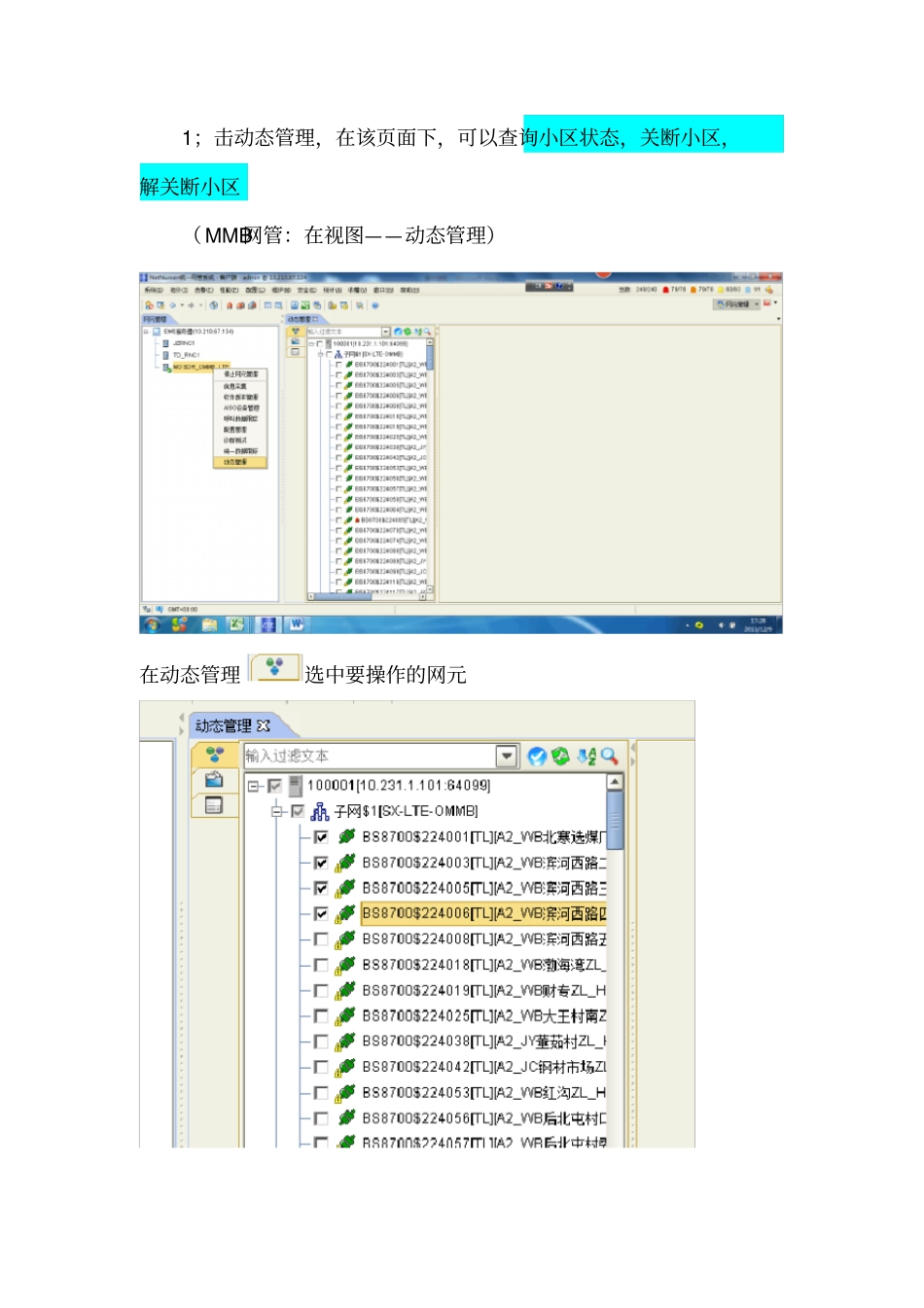This screenshot has height=1308, width=924.
Task: Click the green NE icon of BS8700$224053
Action: pos(345,1092)
